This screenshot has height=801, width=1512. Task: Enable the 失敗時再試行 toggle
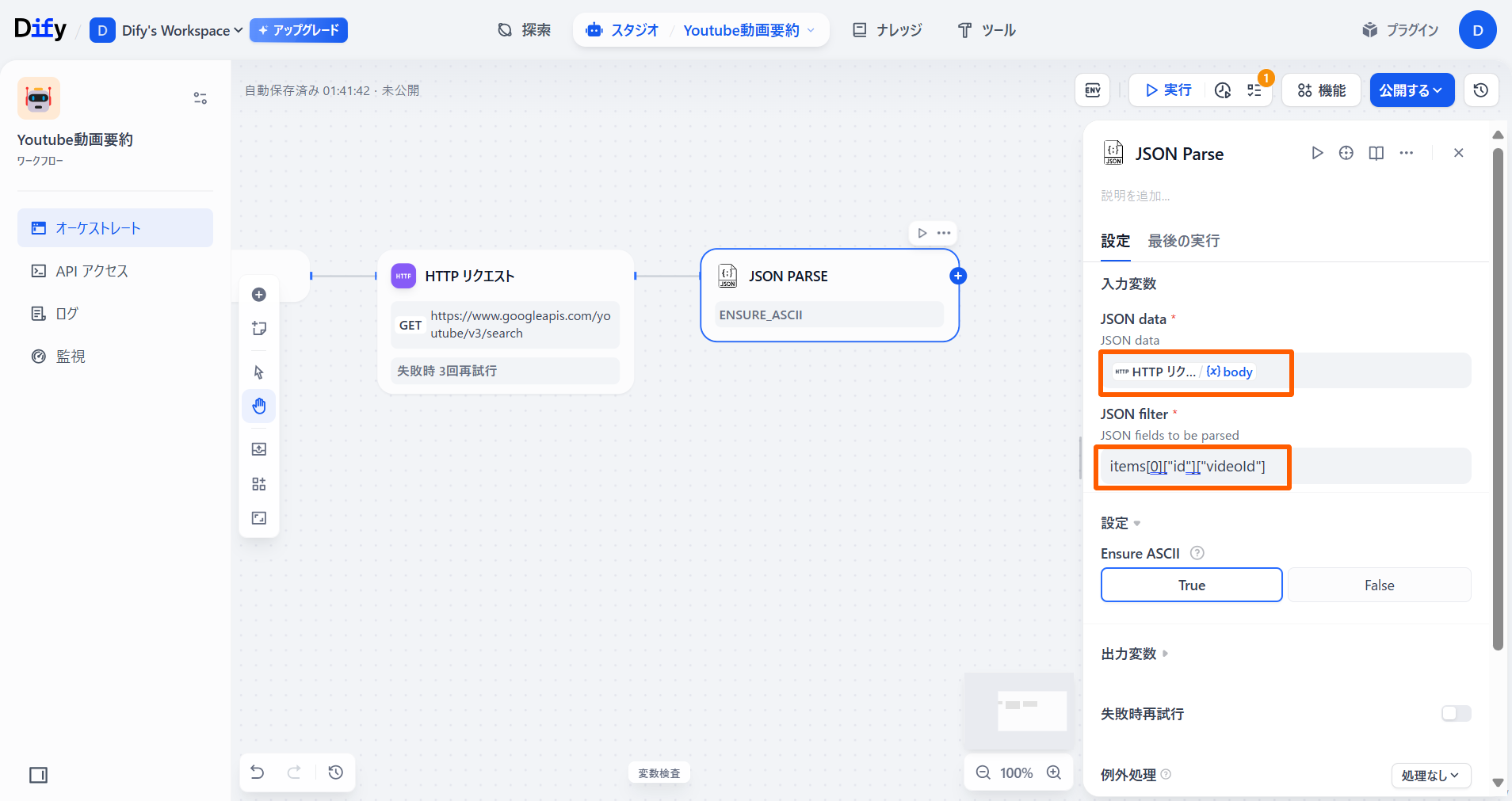[x=1456, y=714]
